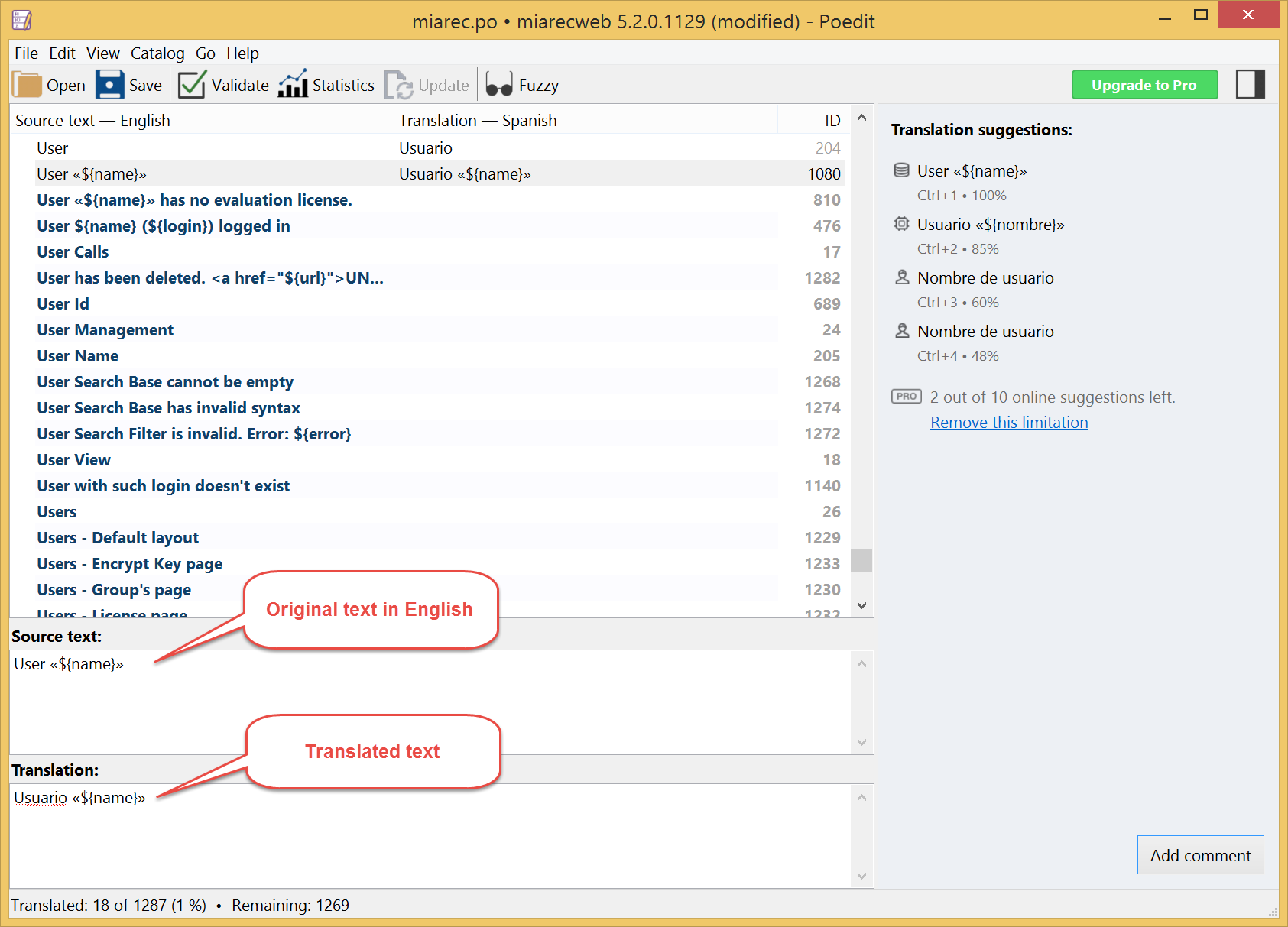The image size is (1288, 927).
Task: Select 'User has been deleted.' entry
Action: [x=428, y=277]
